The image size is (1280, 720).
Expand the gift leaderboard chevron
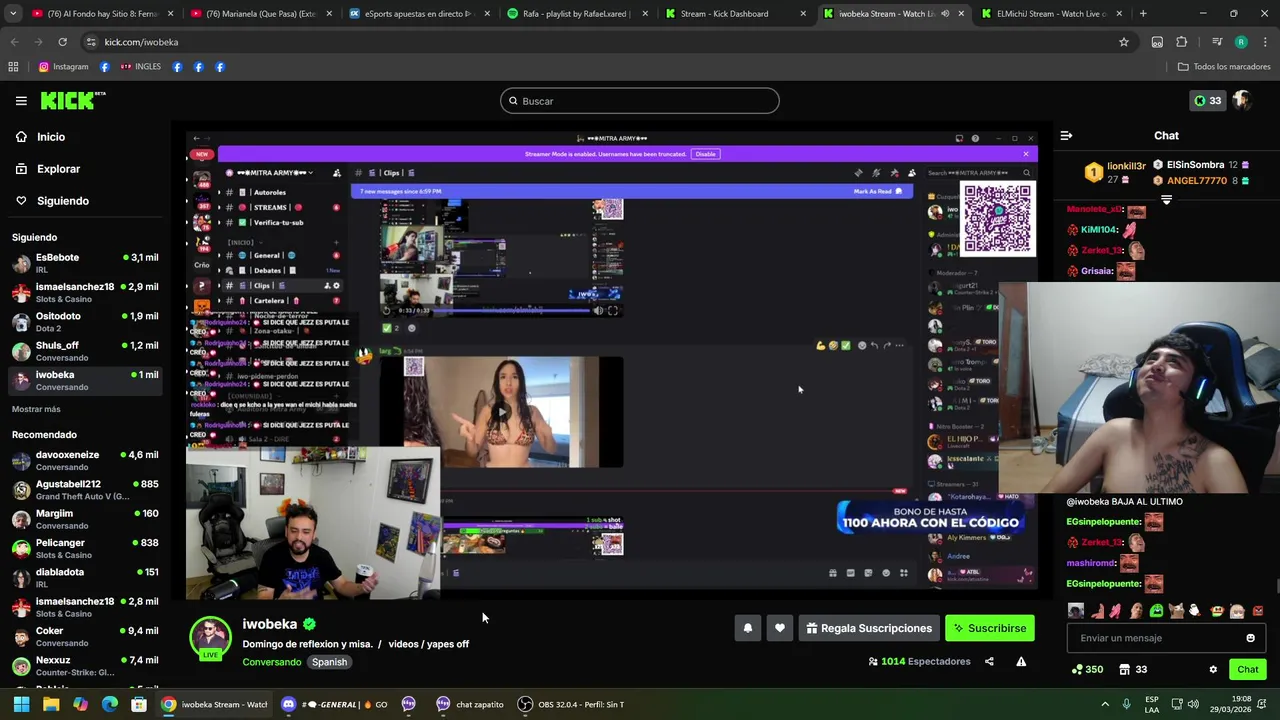(x=1166, y=200)
